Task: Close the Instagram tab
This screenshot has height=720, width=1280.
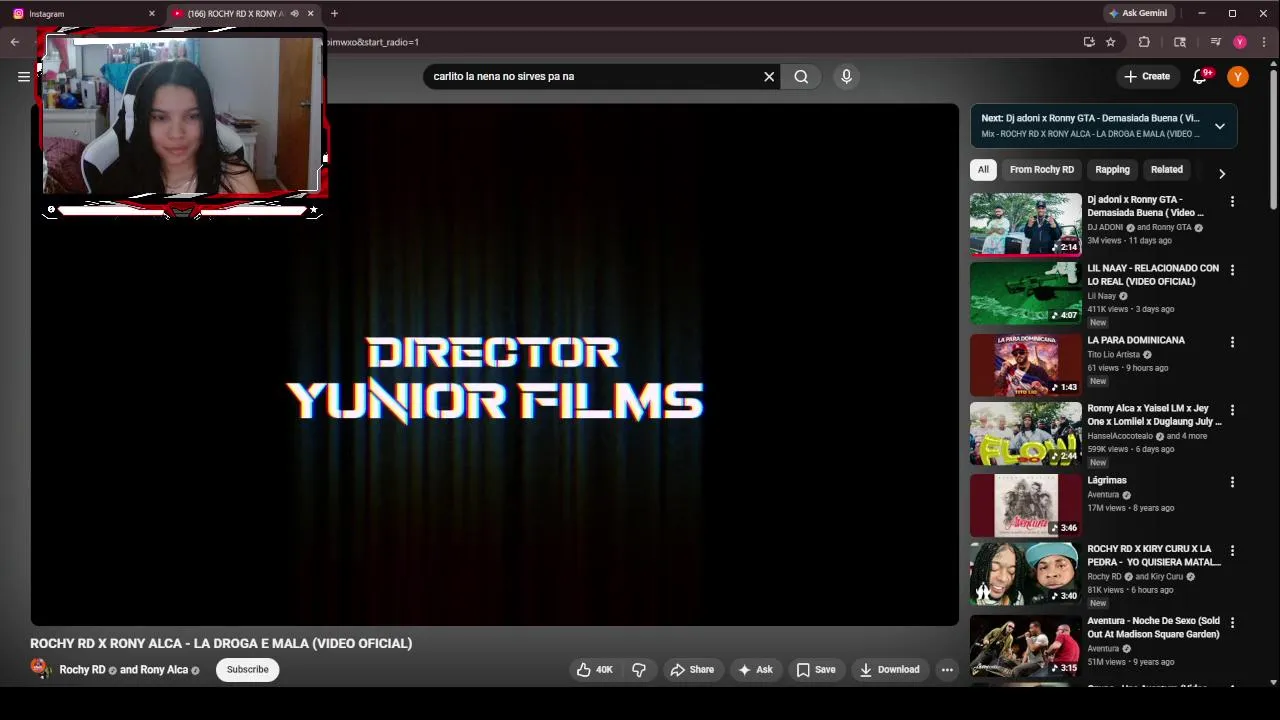Action: pyautogui.click(x=152, y=14)
